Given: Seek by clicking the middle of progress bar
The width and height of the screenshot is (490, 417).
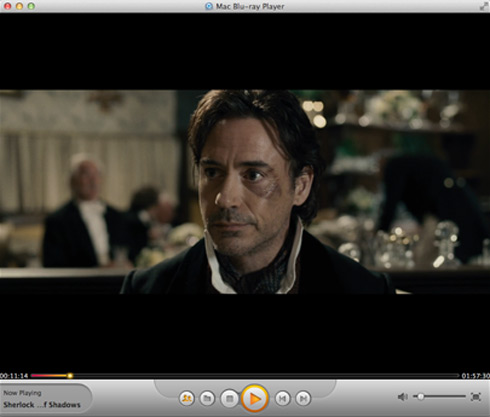Looking at the screenshot, I should pos(245,376).
